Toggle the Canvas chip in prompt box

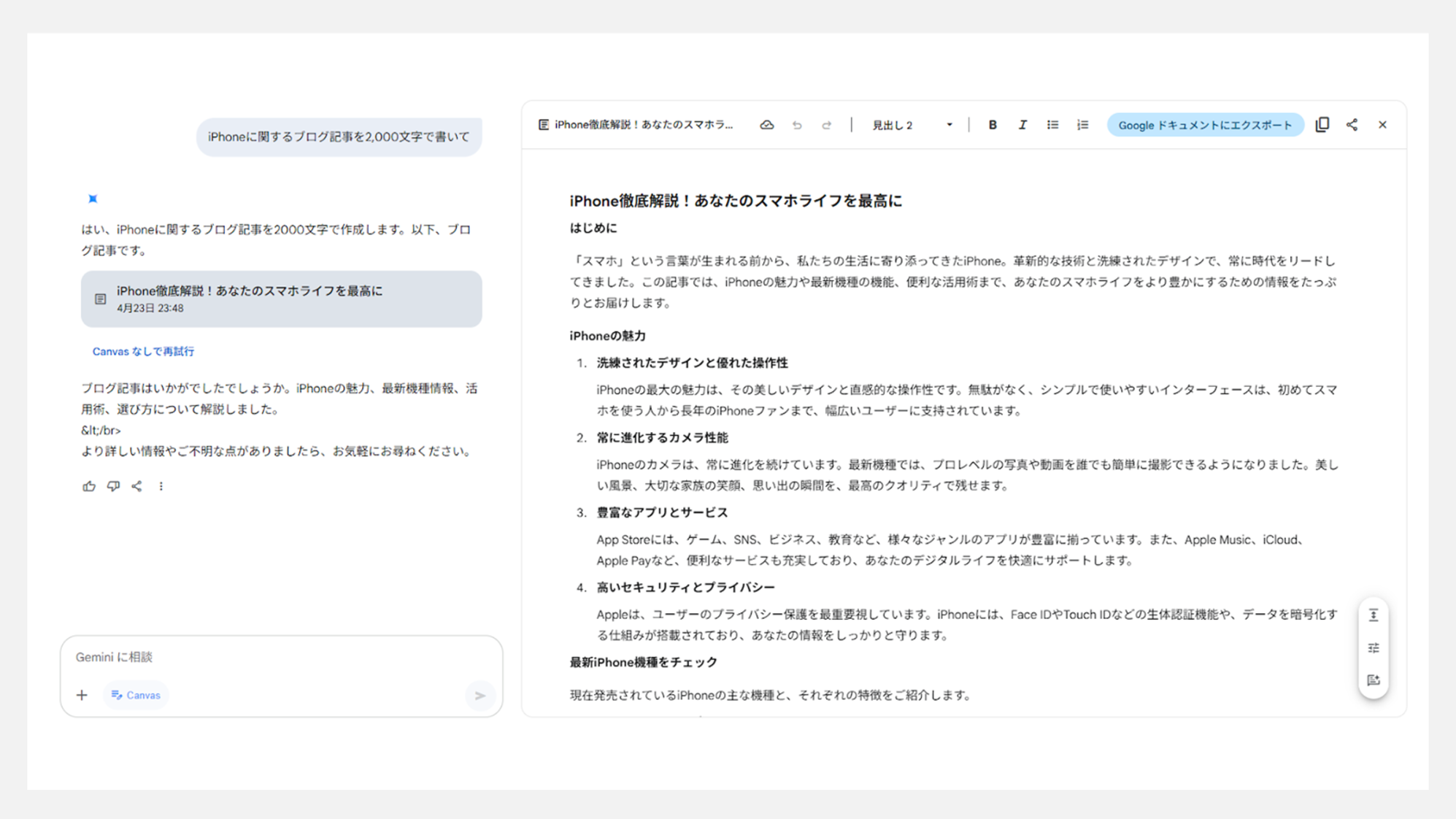pos(136,695)
